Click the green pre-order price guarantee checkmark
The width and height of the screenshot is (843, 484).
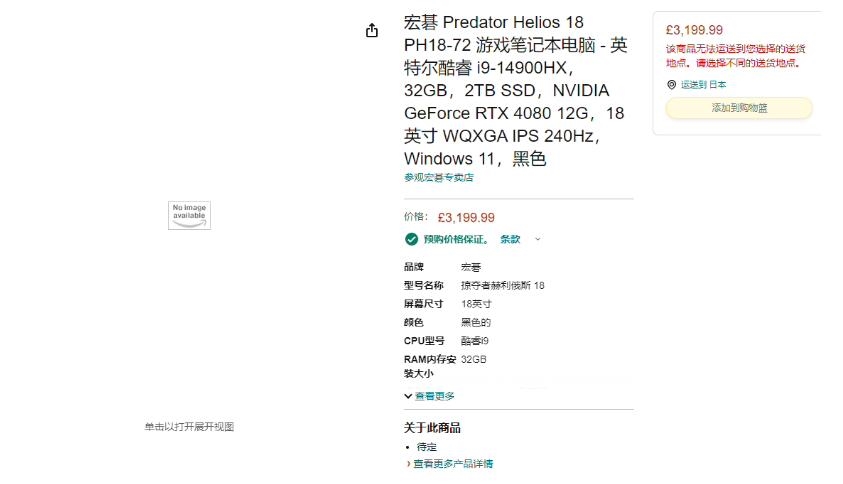[x=411, y=239]
